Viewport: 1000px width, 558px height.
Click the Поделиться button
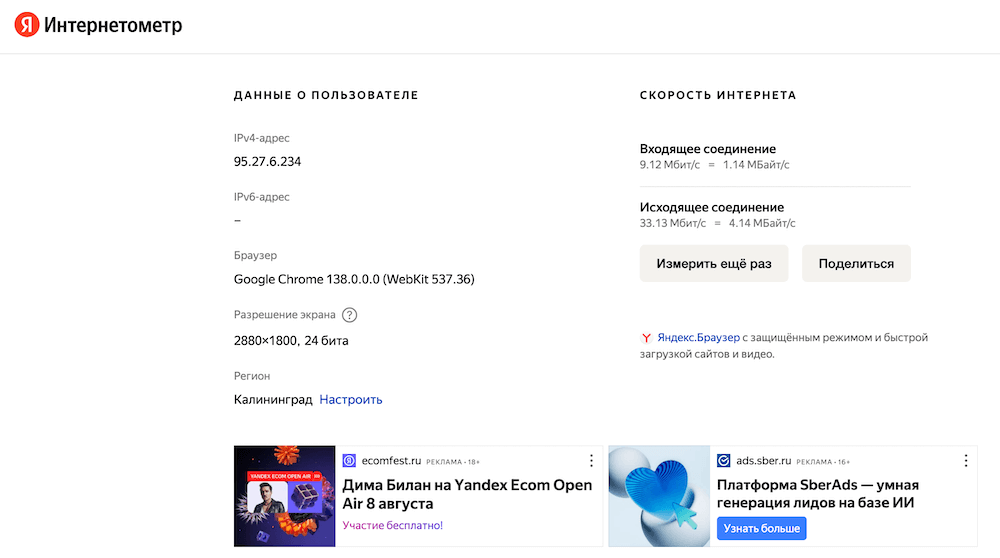[x=856, y=263]
